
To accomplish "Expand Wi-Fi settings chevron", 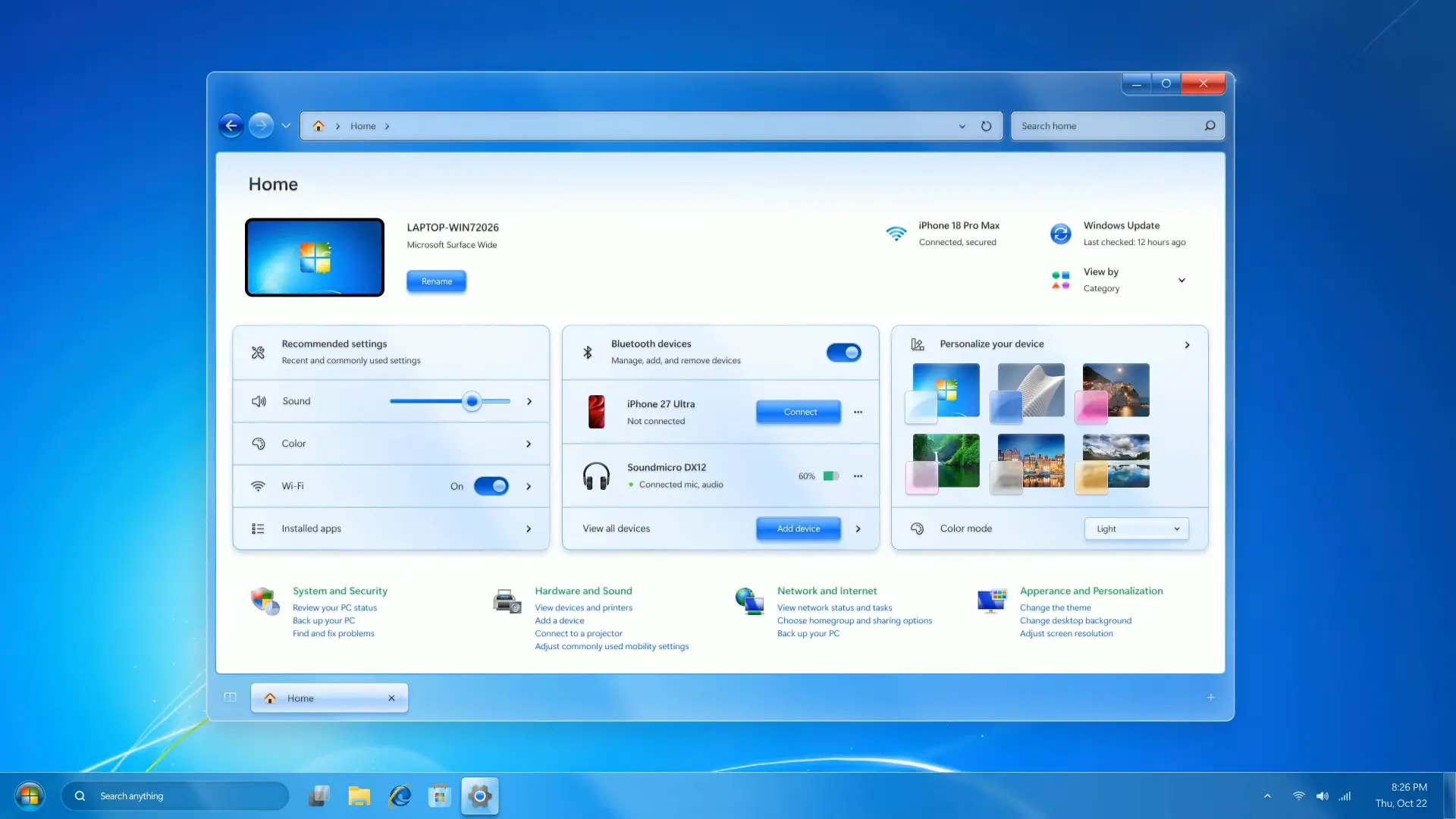I will click(x=529, y=486).
